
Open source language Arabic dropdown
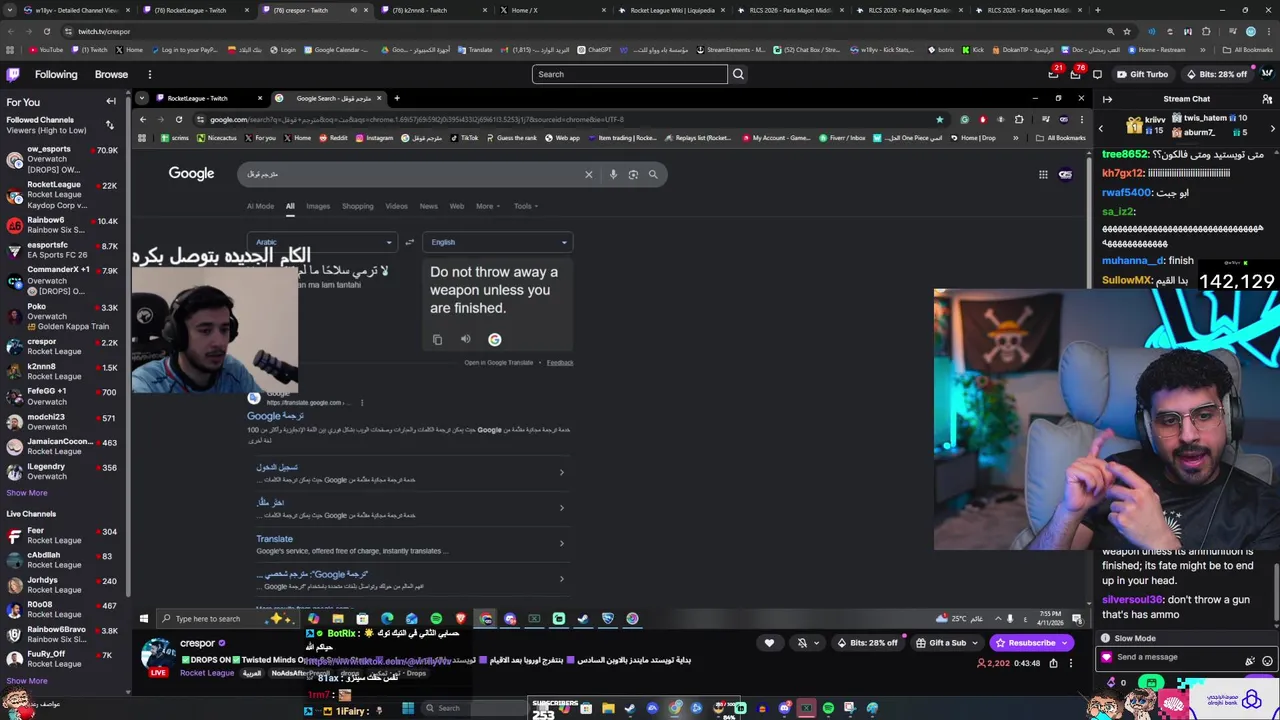click(x=323, y=242)
